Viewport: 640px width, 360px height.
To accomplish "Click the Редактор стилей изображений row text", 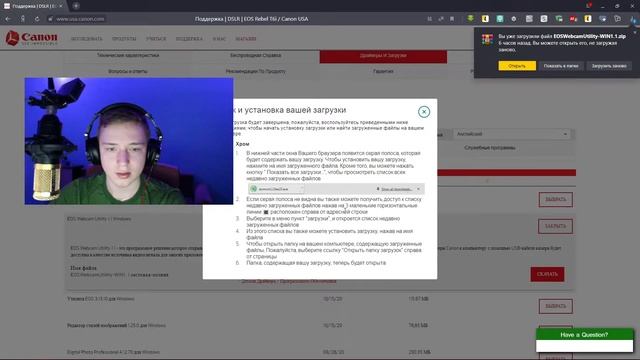I will [116, 326].
